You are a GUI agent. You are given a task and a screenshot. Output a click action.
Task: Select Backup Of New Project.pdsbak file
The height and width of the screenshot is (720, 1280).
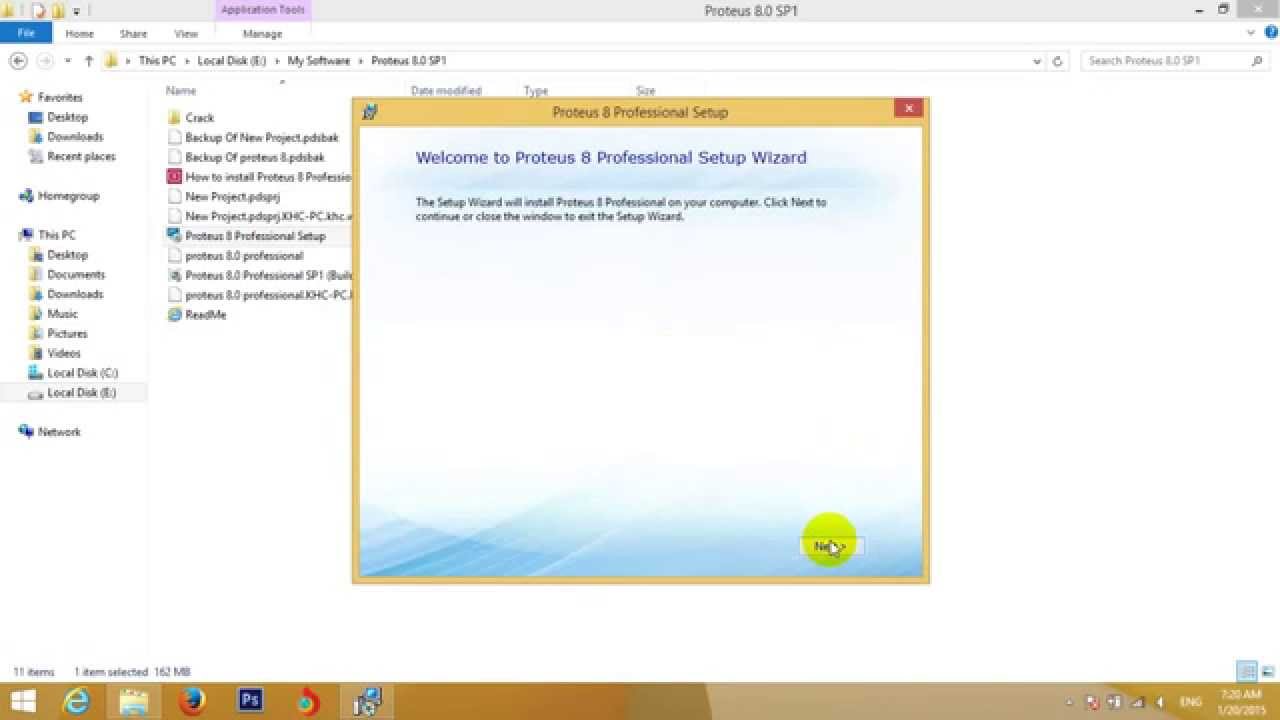(x=260, y=137)
